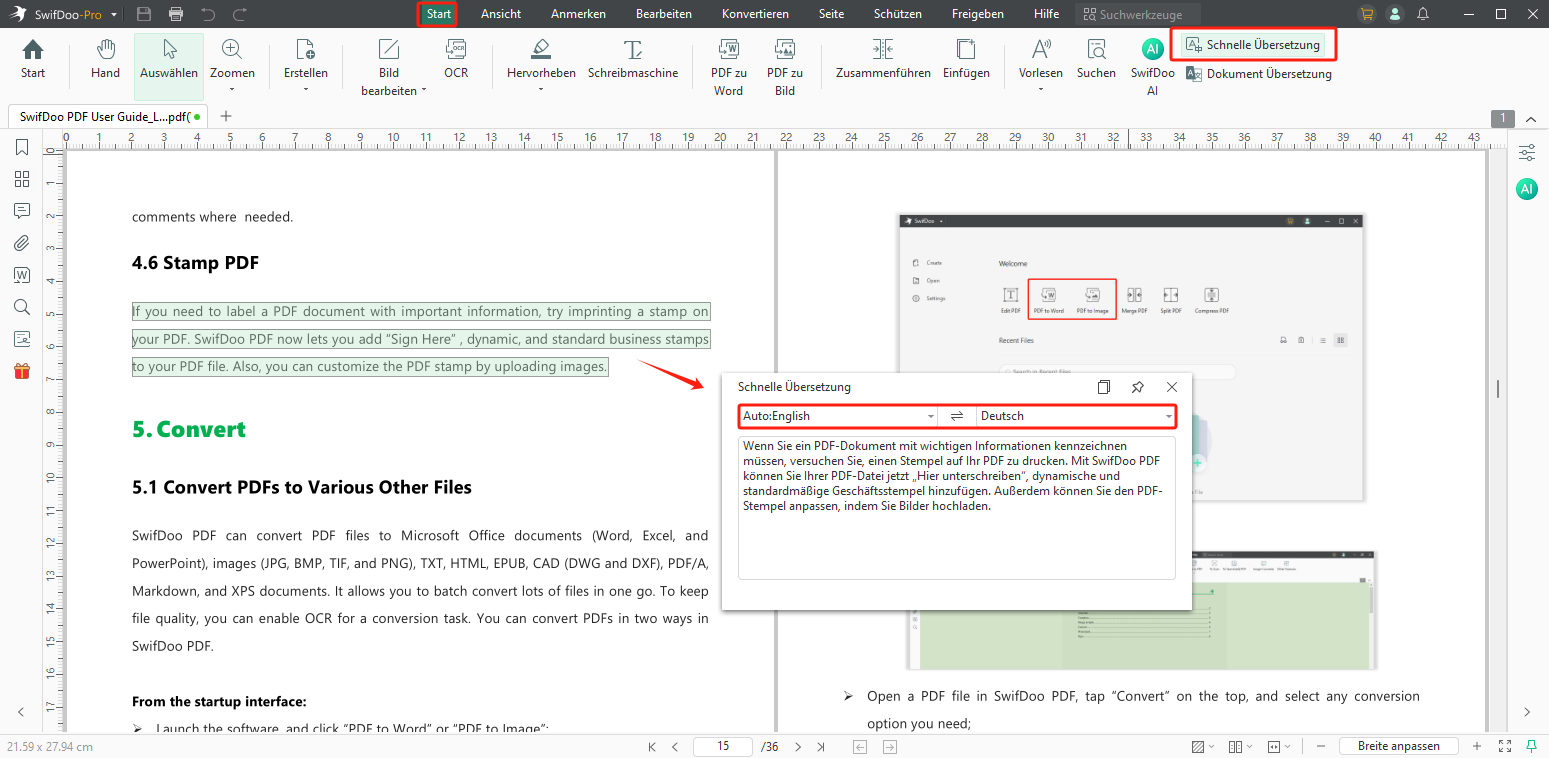Switch to the Anmerken tab

tap(579, 14)
